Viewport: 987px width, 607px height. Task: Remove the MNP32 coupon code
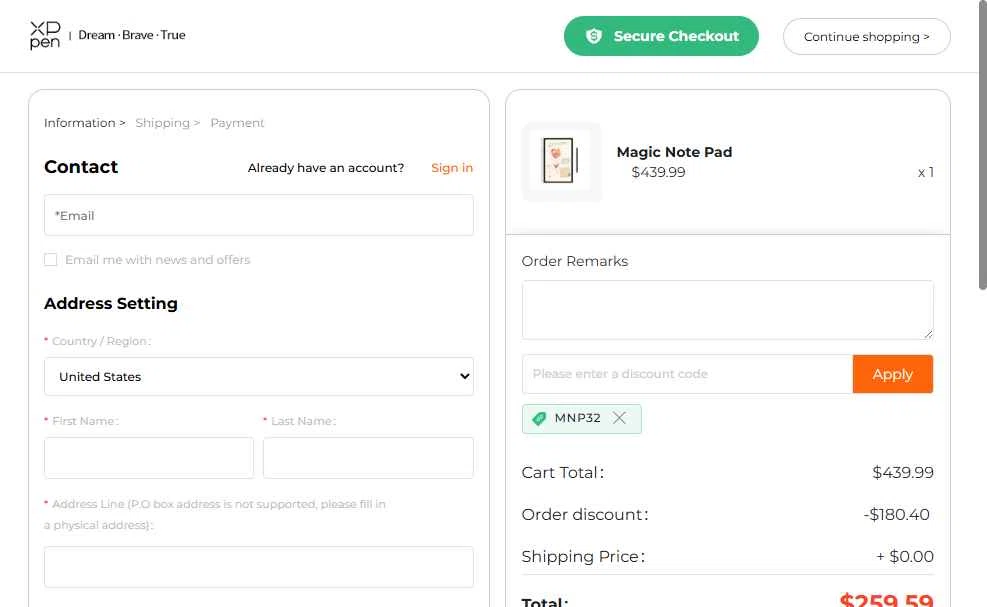(x=619, y=418)
